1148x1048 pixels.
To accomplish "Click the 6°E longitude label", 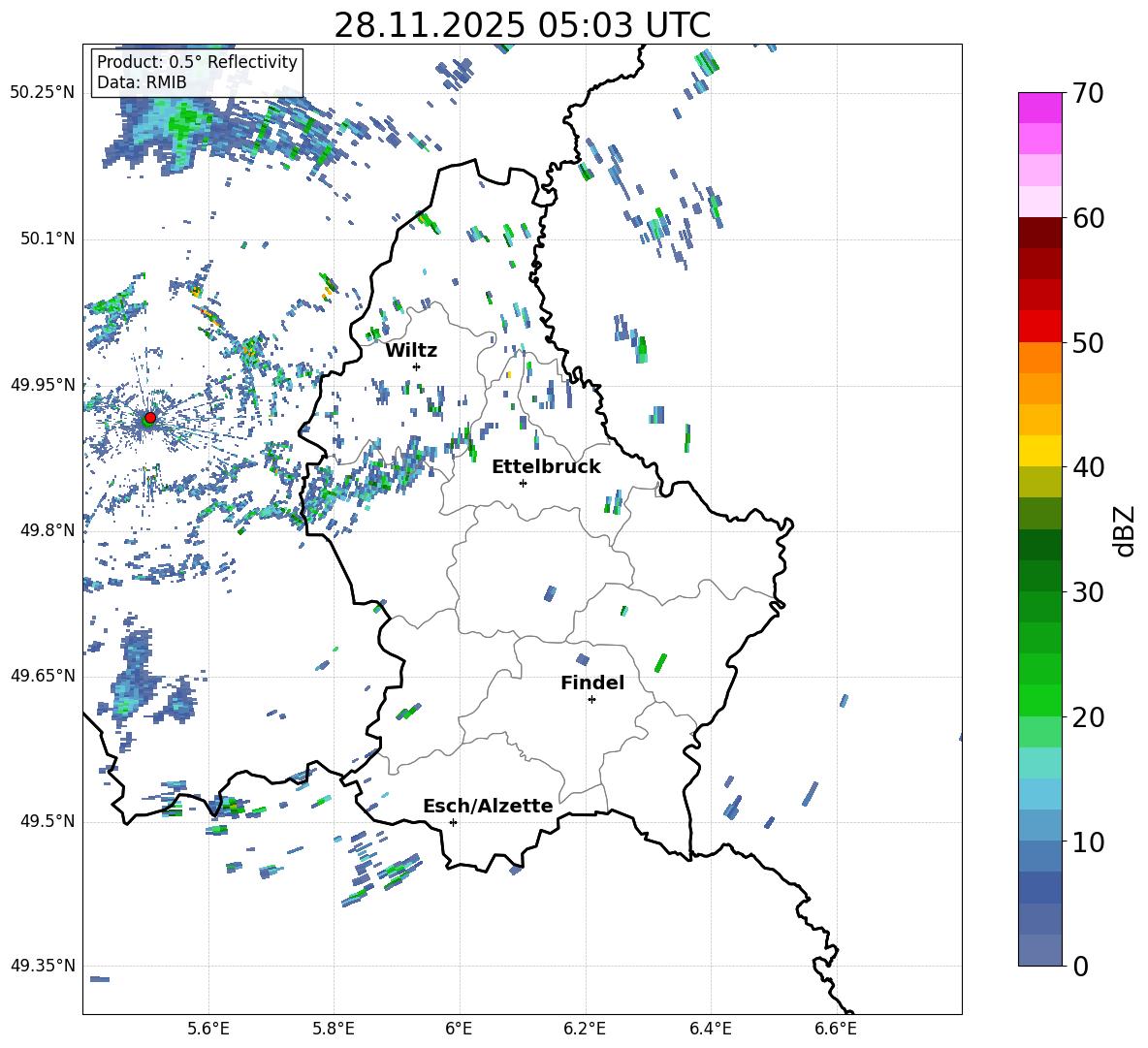I will [459, 1030].
